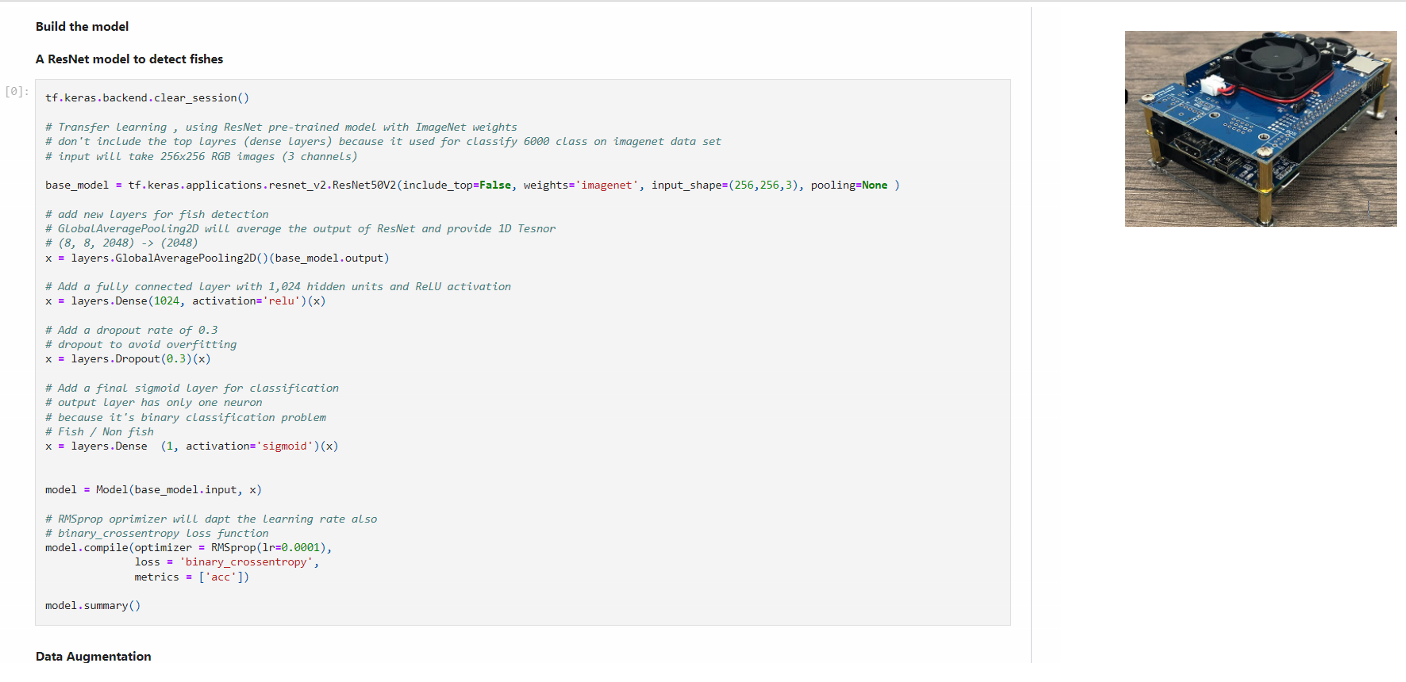Screen dimensions: 1406x682
Task: Click the "# RMSprop oprimizer" comment line
Action: click(211, 519)
